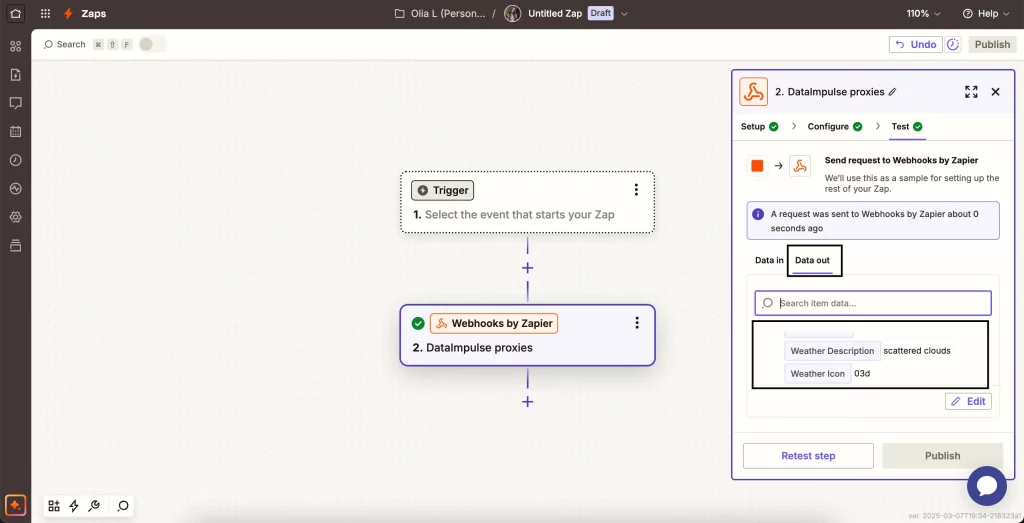Select the Test tab
Viewport: 1024px width, 523px height.
point(907,127)
